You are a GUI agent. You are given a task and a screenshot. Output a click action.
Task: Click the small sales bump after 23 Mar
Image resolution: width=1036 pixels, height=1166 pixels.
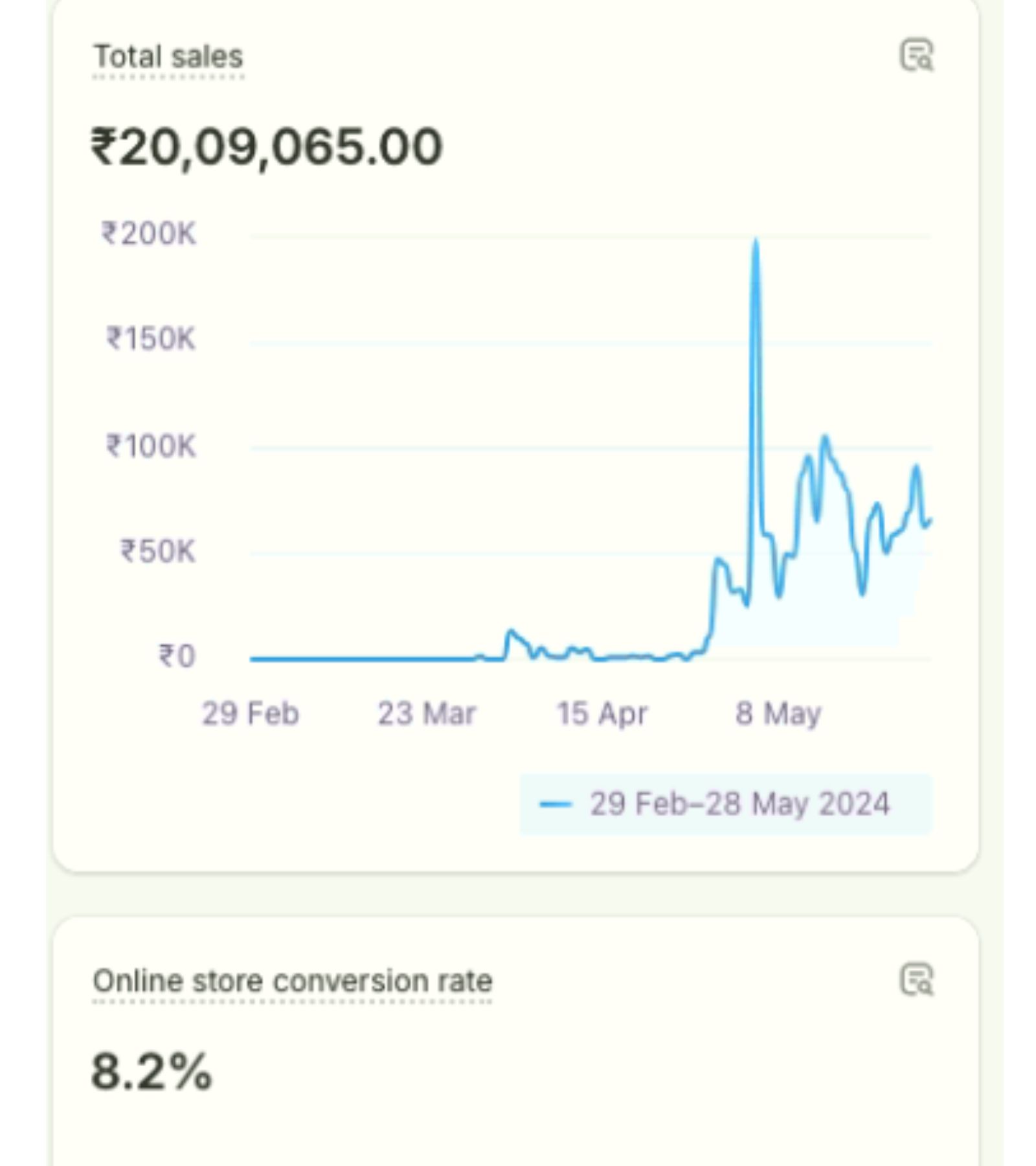(511, 632)
